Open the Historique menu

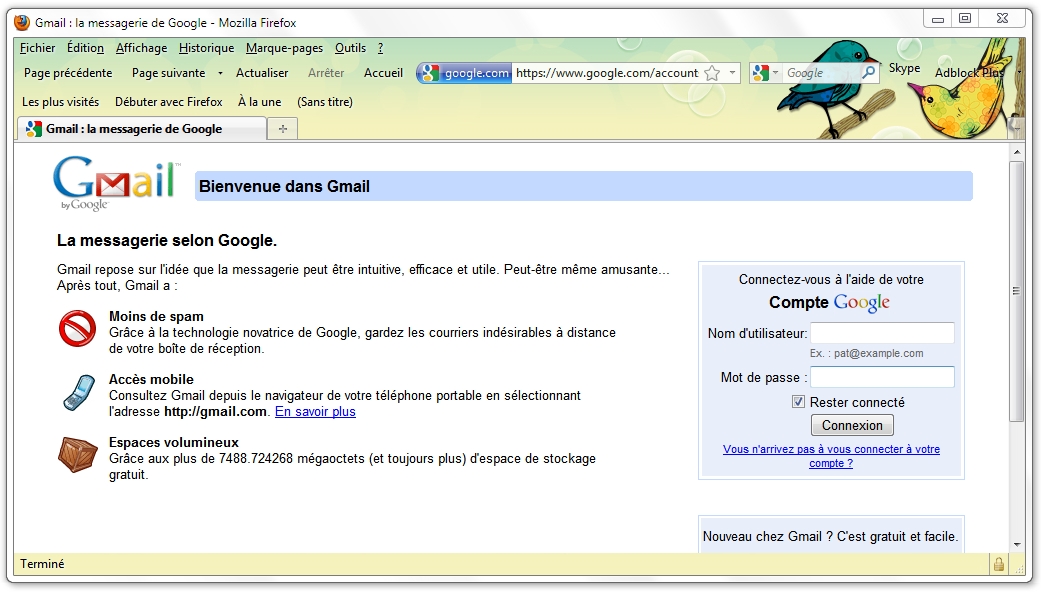pos(206,48)
